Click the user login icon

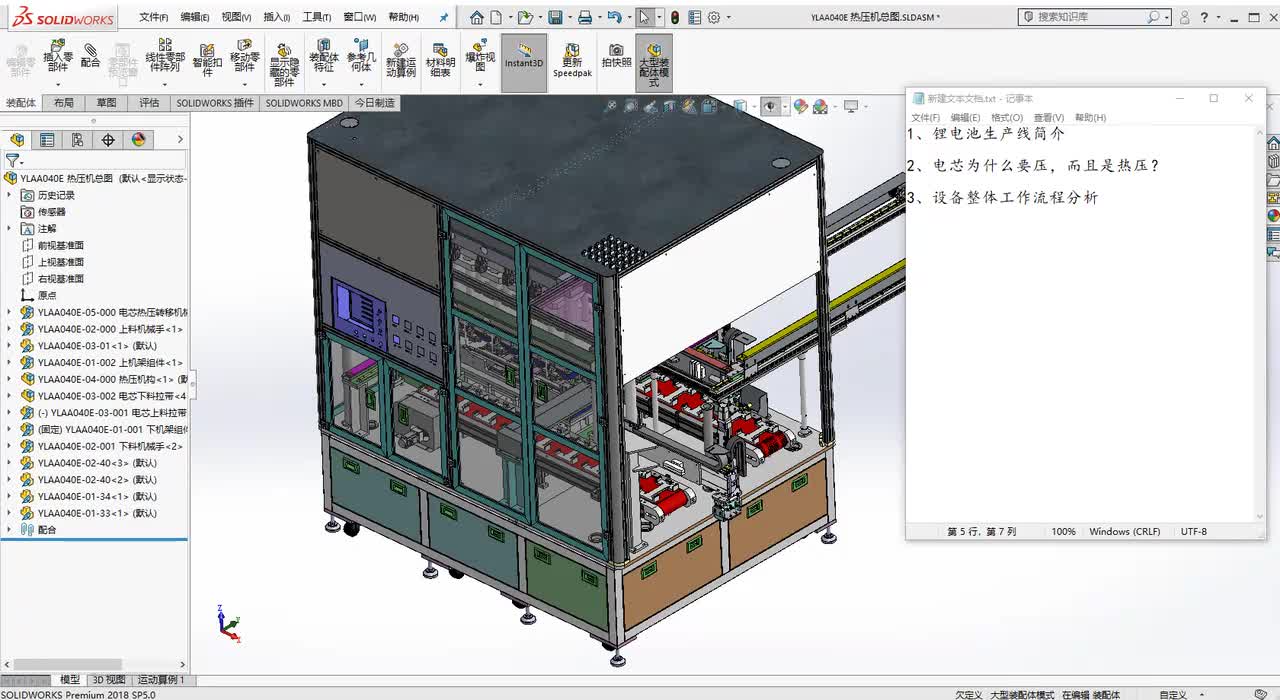1185,17
